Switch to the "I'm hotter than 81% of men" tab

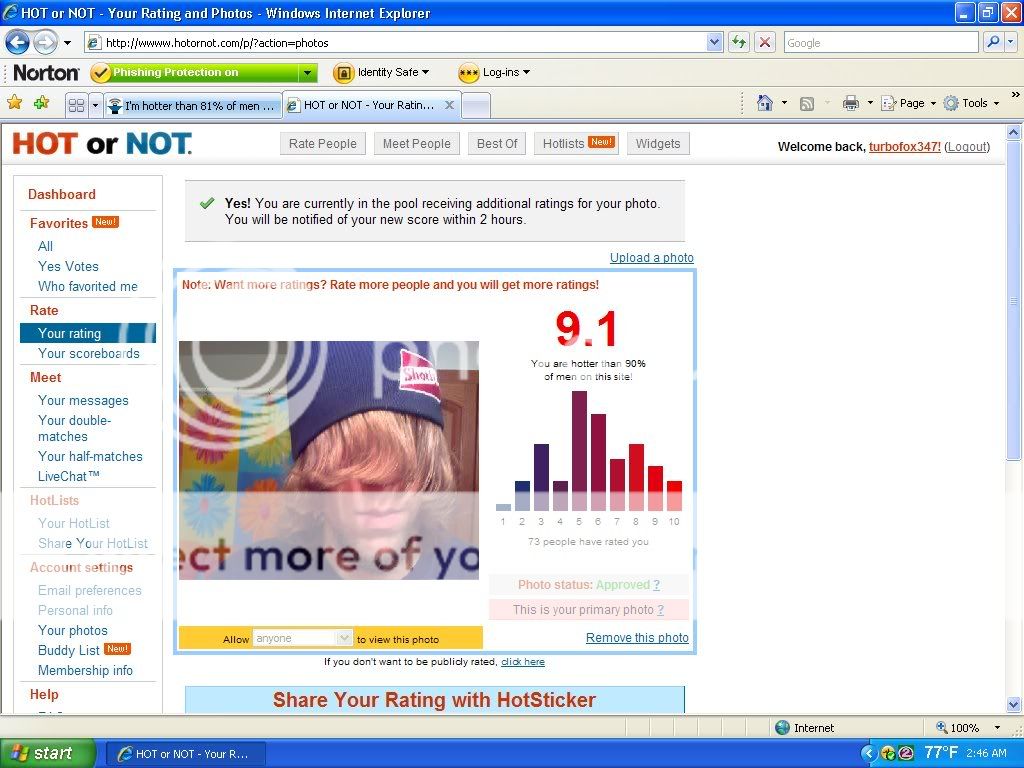[193, 106]
